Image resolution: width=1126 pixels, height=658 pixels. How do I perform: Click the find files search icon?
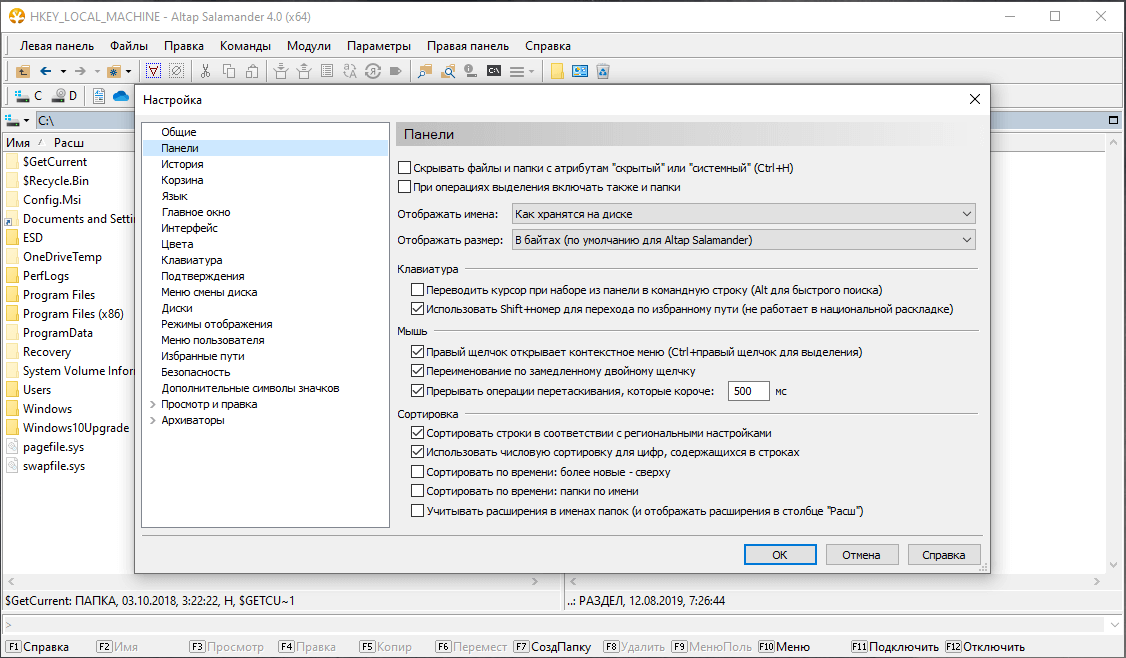(x=448, y=71)
